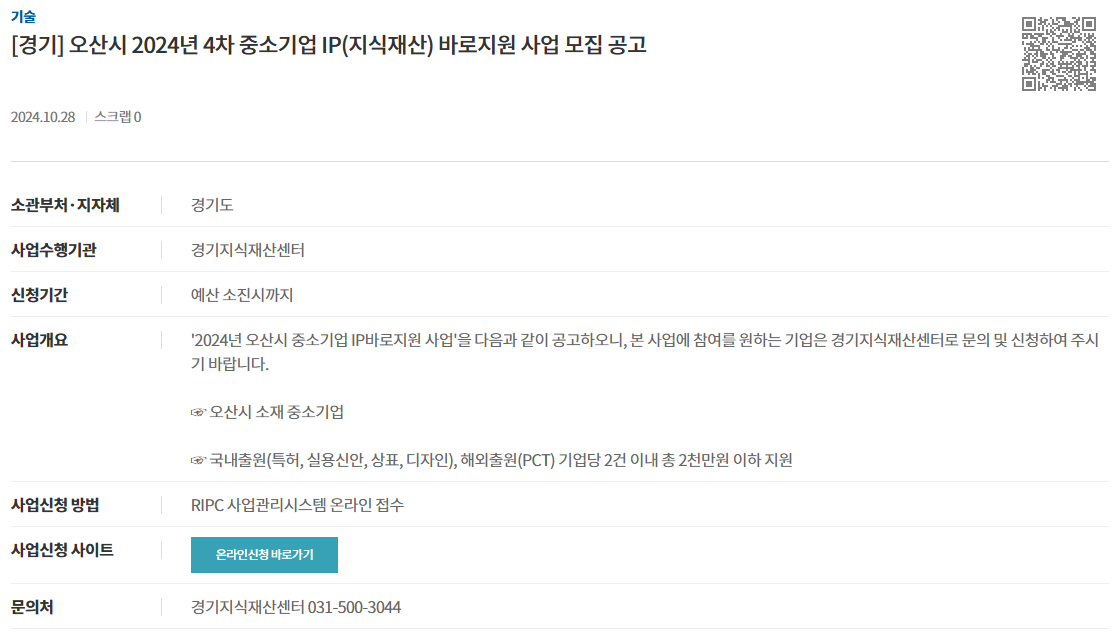Click the 예산 소진시까지 period text
This screenshot has width=1112, height=634.
pyautogui.click(x=242, y=295)
